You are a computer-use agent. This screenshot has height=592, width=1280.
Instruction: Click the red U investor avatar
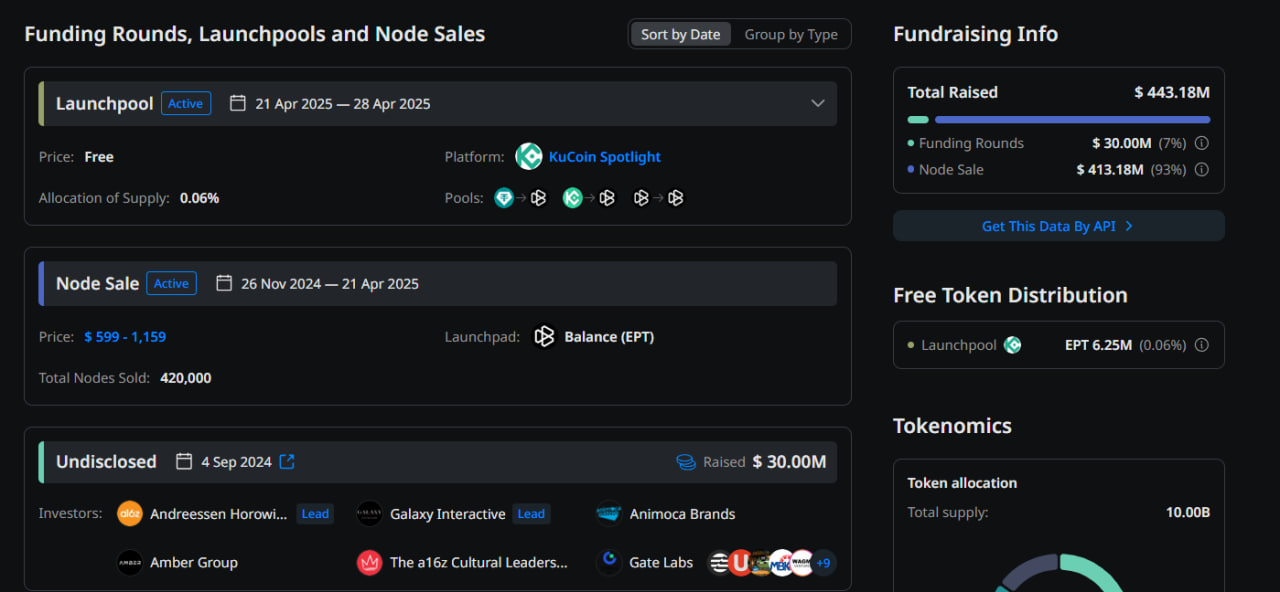(740, 563)
